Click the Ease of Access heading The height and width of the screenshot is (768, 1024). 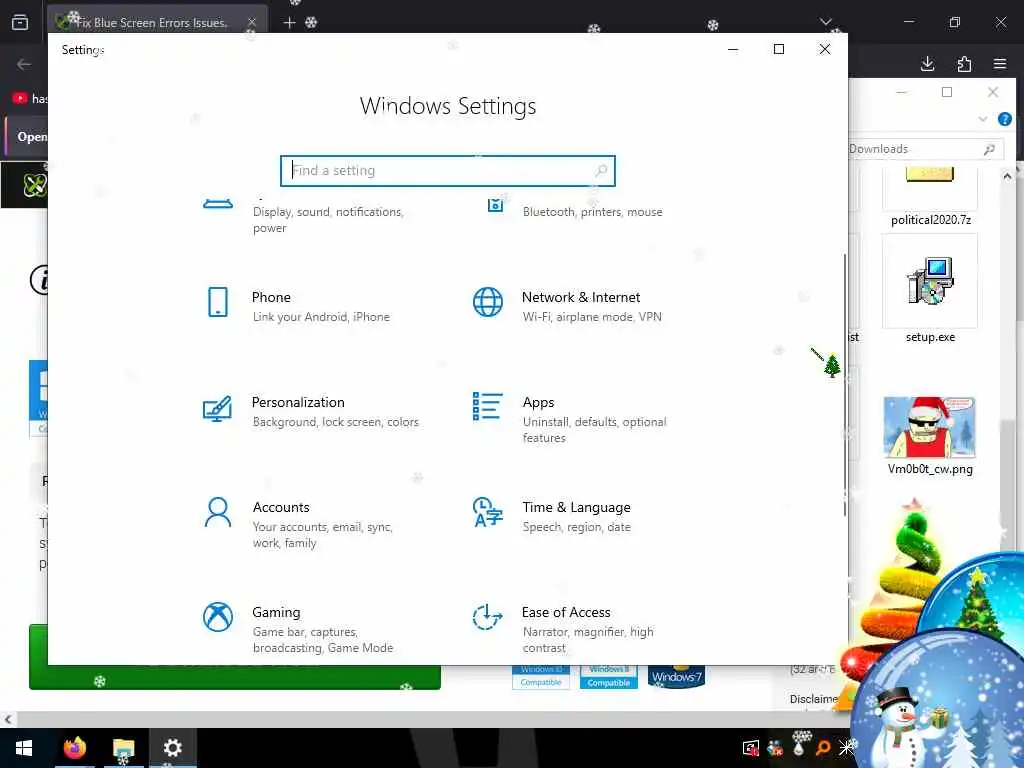tap(566, 613)
